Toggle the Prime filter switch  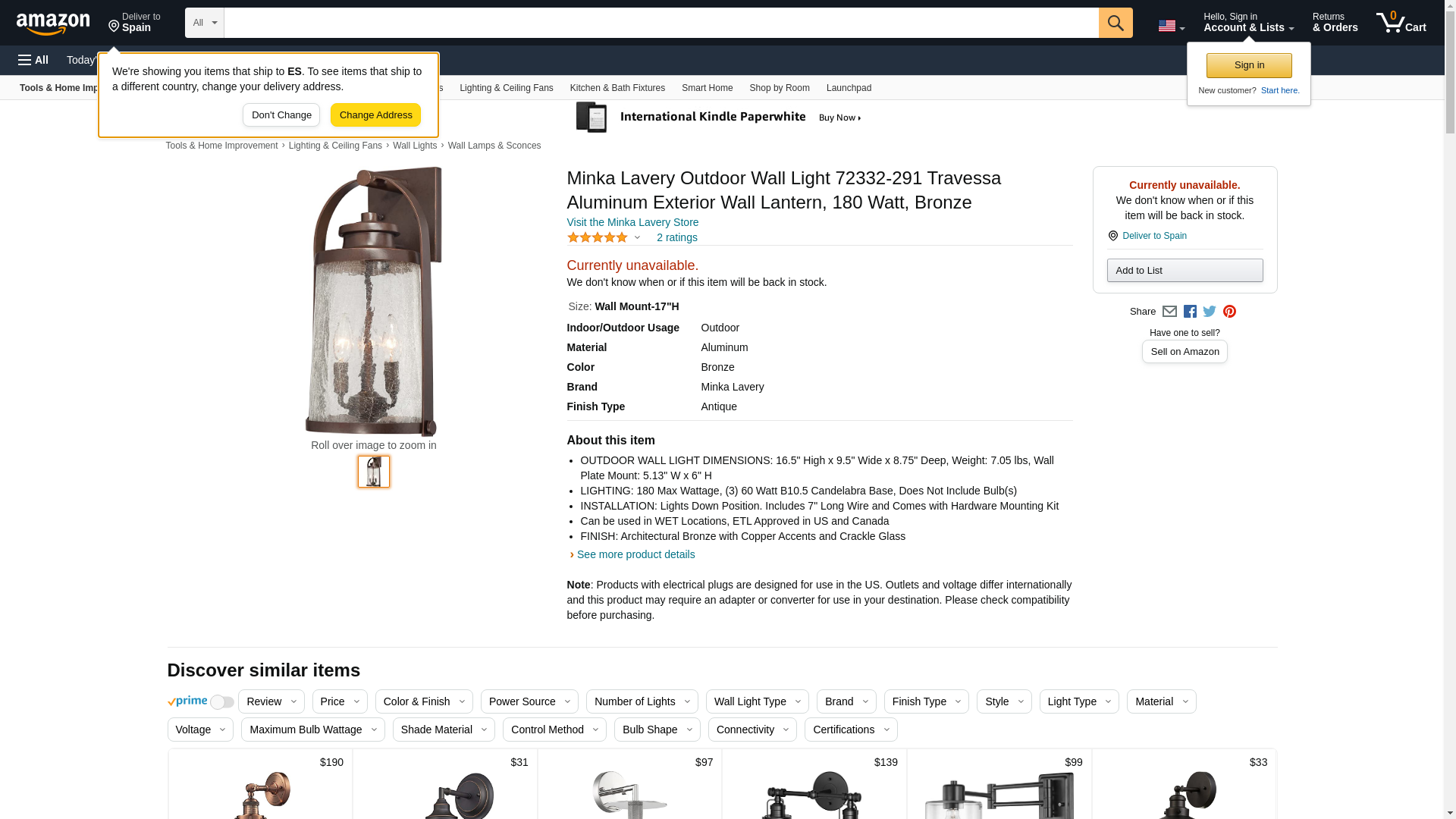221,702
